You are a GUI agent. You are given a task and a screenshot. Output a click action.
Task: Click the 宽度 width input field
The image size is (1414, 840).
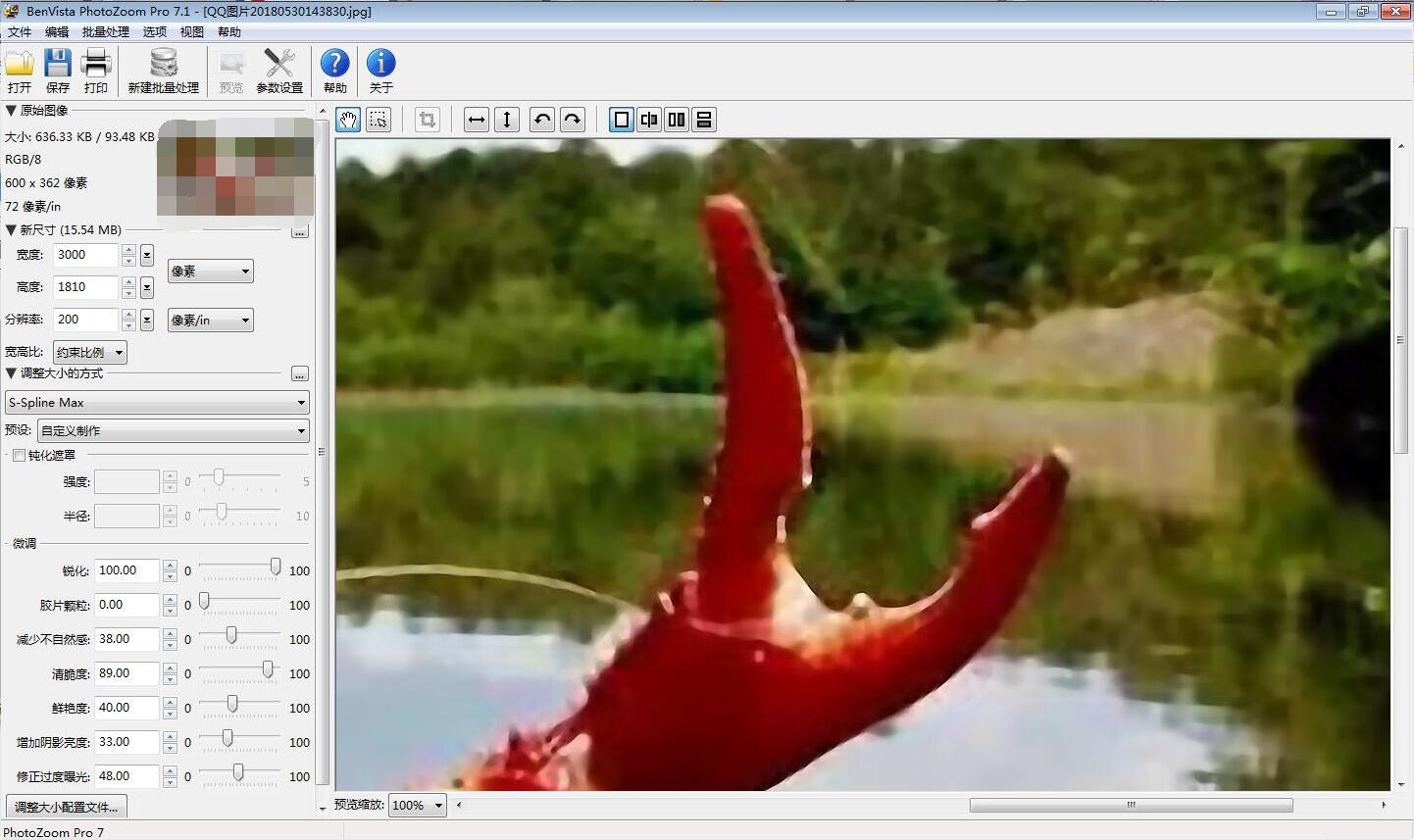(86, 255)
